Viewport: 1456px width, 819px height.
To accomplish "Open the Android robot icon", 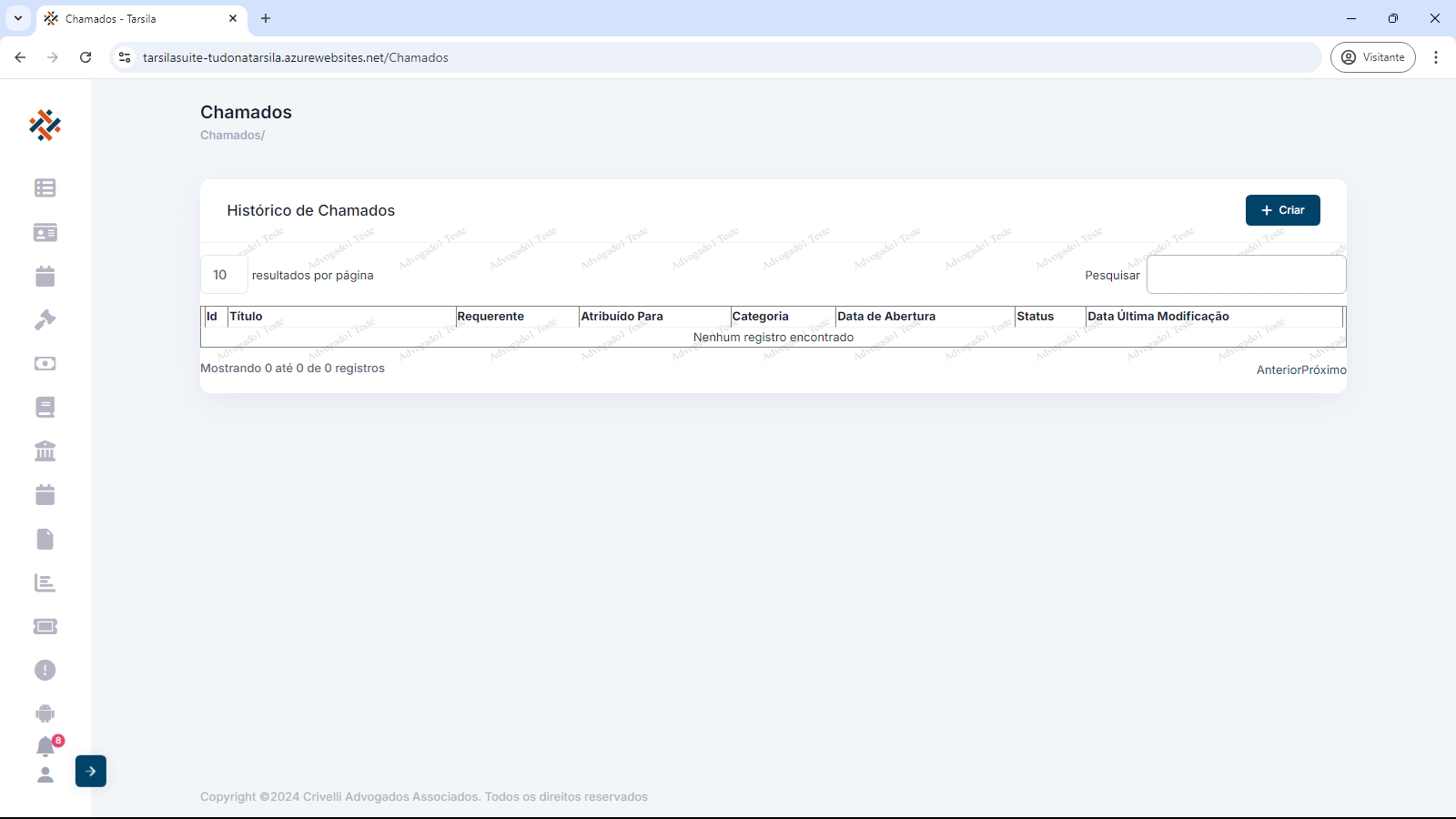I will pyautogui.click(x=45, y=713).
